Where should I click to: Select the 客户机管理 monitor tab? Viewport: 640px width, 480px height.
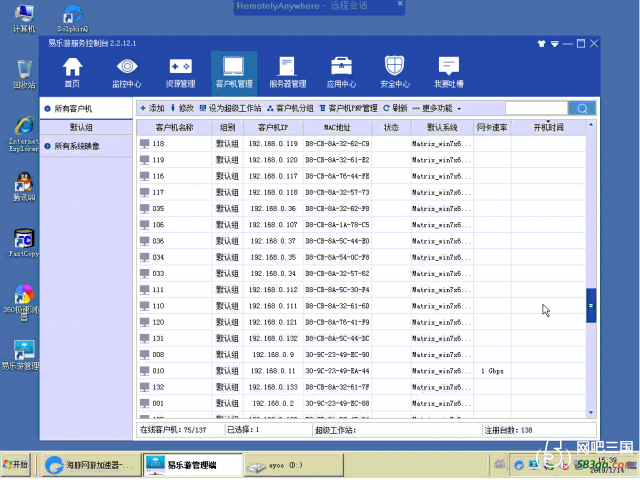[234, 73]
